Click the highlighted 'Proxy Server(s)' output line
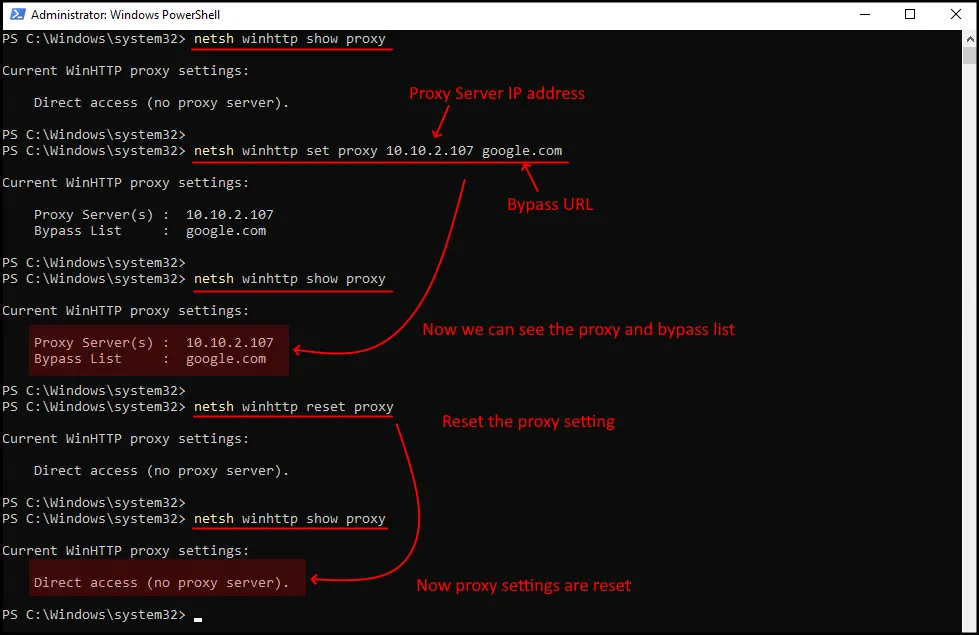979x635 pixels. (153, 343)
